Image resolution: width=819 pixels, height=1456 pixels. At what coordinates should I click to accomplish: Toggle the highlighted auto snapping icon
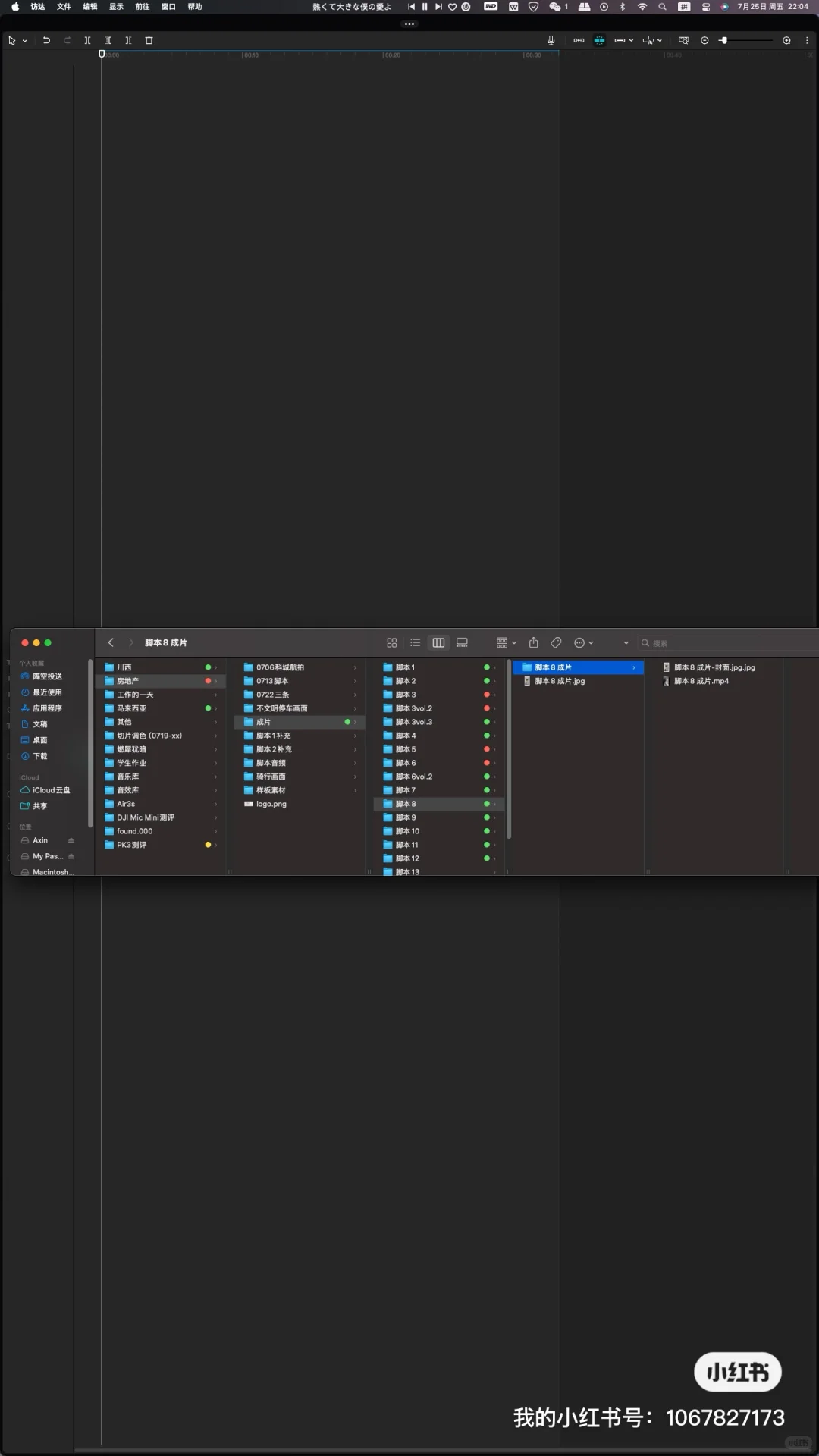click(599, 40)
